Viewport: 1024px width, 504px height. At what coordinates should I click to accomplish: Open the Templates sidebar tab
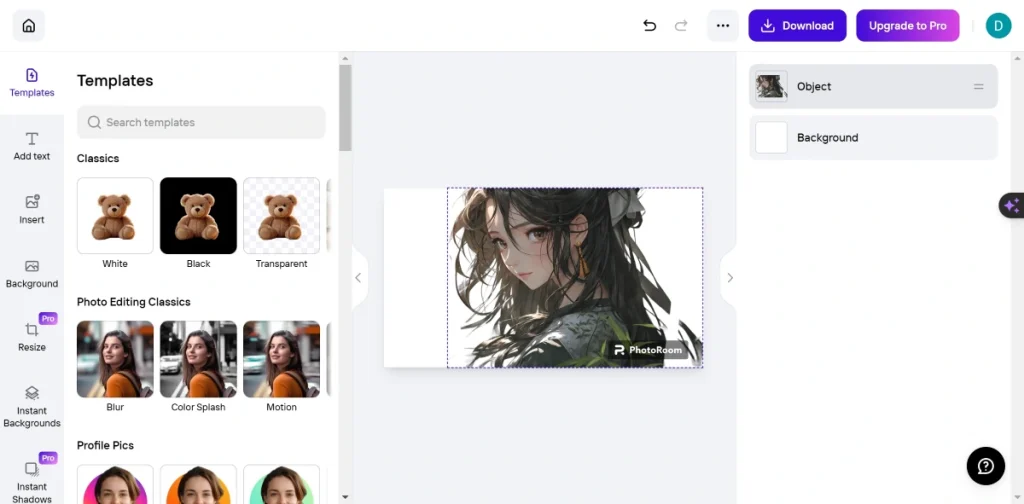pyautogui.click(x=32, y=82)
